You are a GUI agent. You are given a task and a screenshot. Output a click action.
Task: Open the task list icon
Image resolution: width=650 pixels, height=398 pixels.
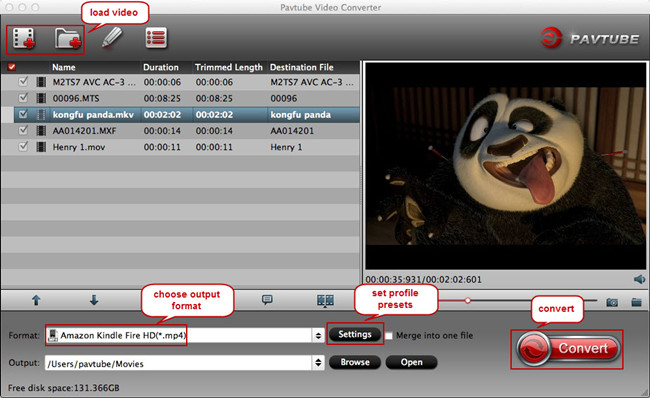point(156,38)
